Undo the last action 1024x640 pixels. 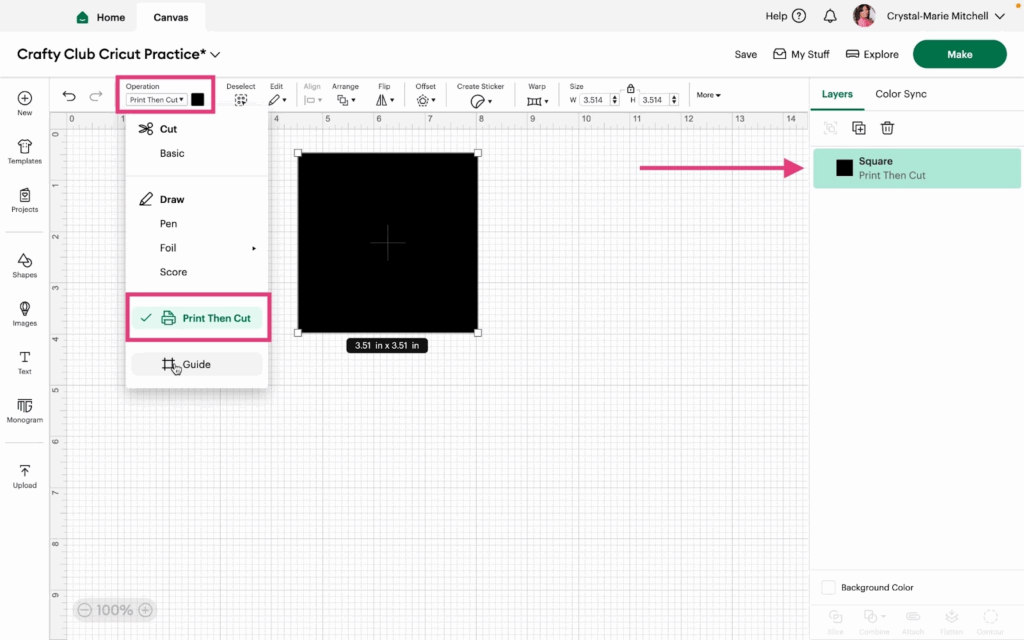(x=69, y=96)
